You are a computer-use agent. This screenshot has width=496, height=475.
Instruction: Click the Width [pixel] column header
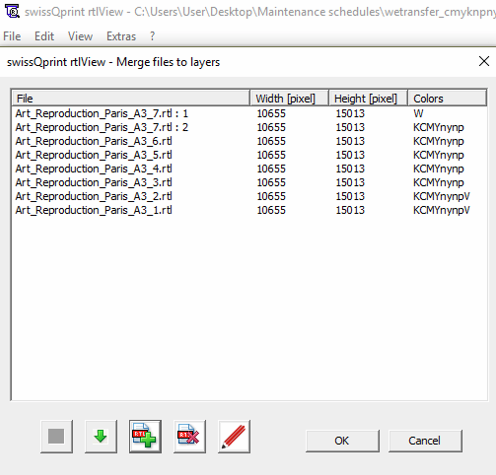pos(289,98)
